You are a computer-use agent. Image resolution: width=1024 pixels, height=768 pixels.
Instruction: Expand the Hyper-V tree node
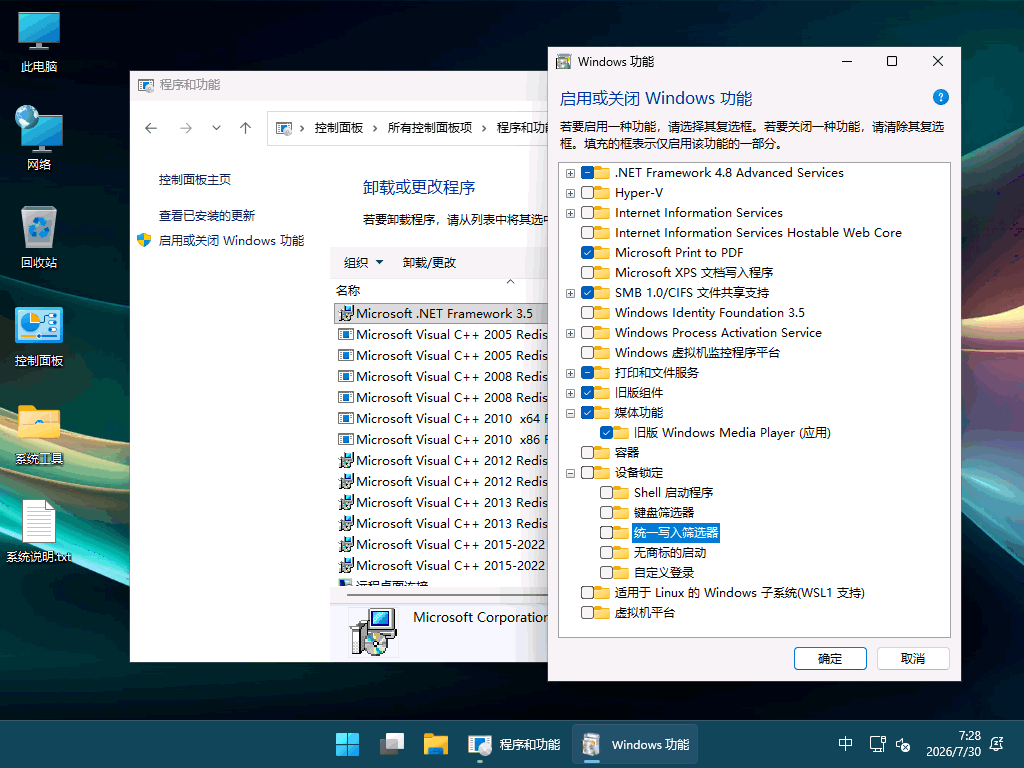[x=570, y=193]
